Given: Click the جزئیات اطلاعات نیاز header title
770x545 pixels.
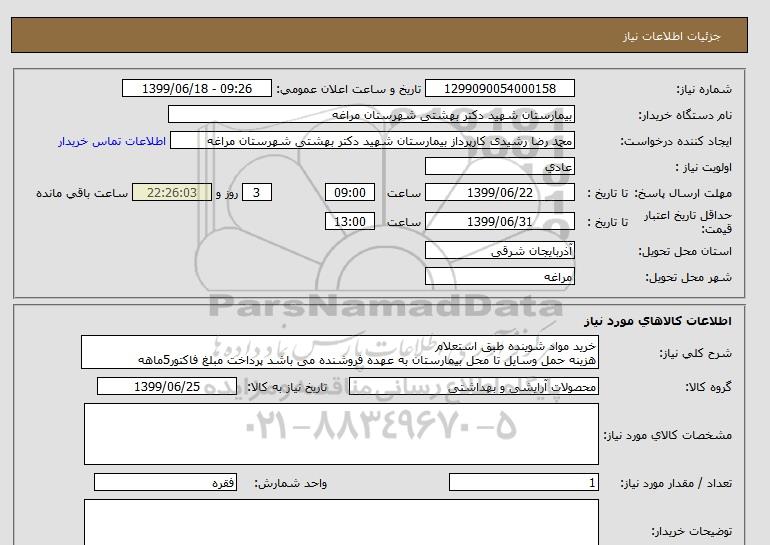Looking at the screenshot, I should [x=671, y=37].
